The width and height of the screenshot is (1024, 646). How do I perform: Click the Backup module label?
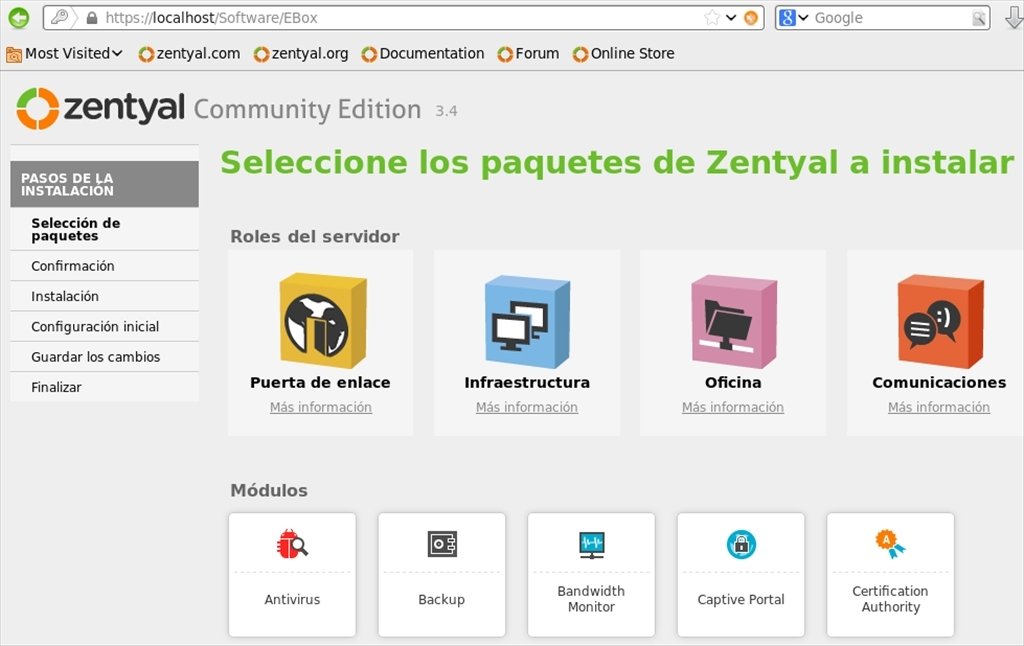point(441,600)
